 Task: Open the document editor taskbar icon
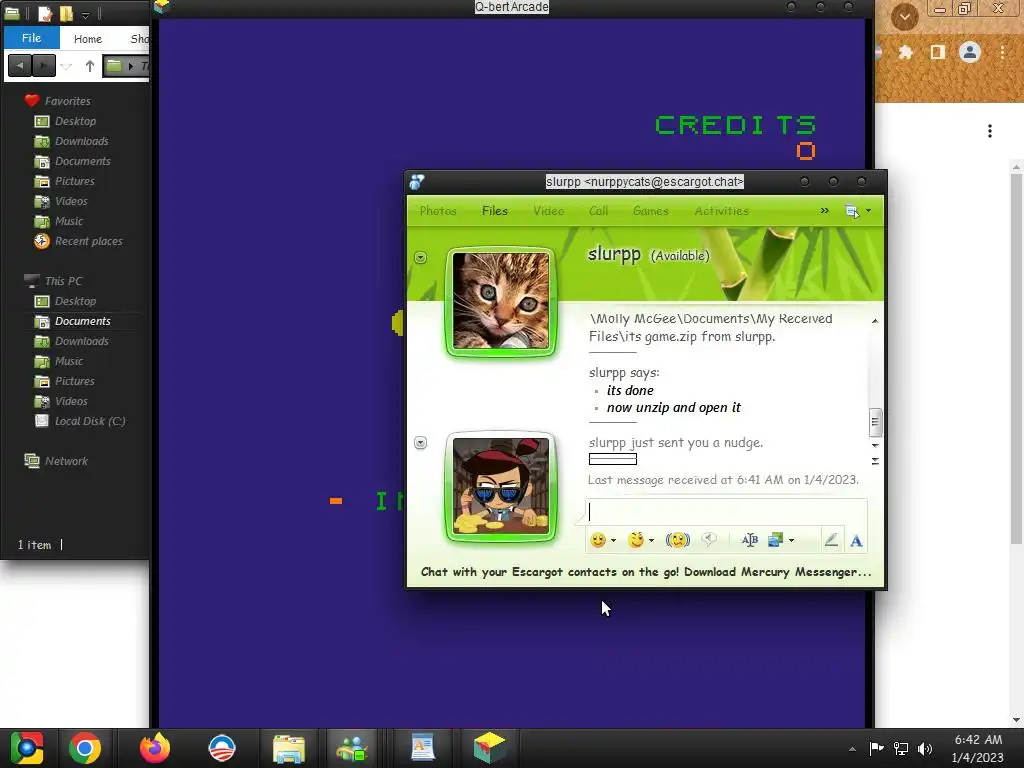[423, 748]
